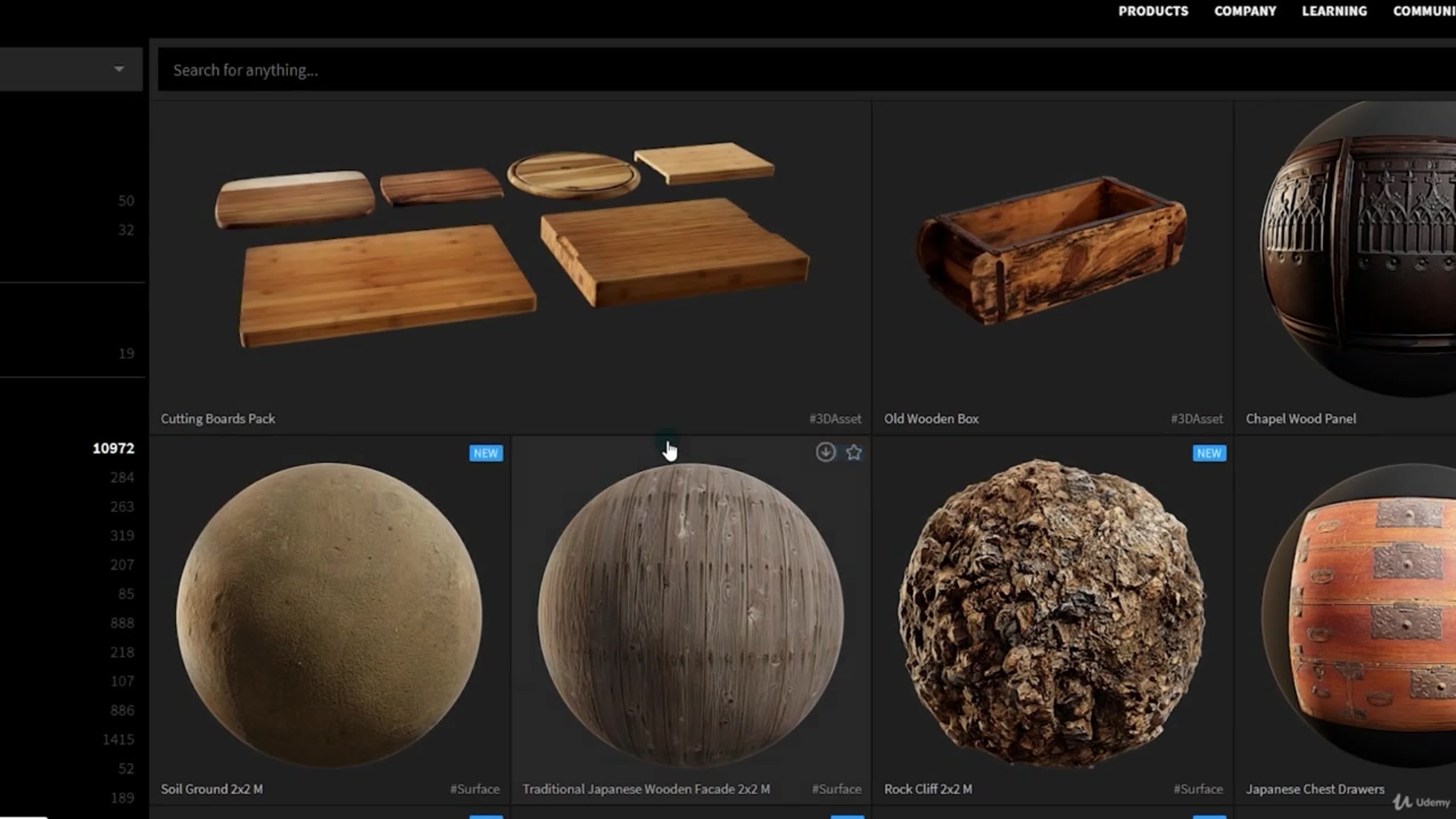Click #Surface tag on Soil Ground card
The width and height of the screenshot is (1456, 819).
(x=475, y=789)
